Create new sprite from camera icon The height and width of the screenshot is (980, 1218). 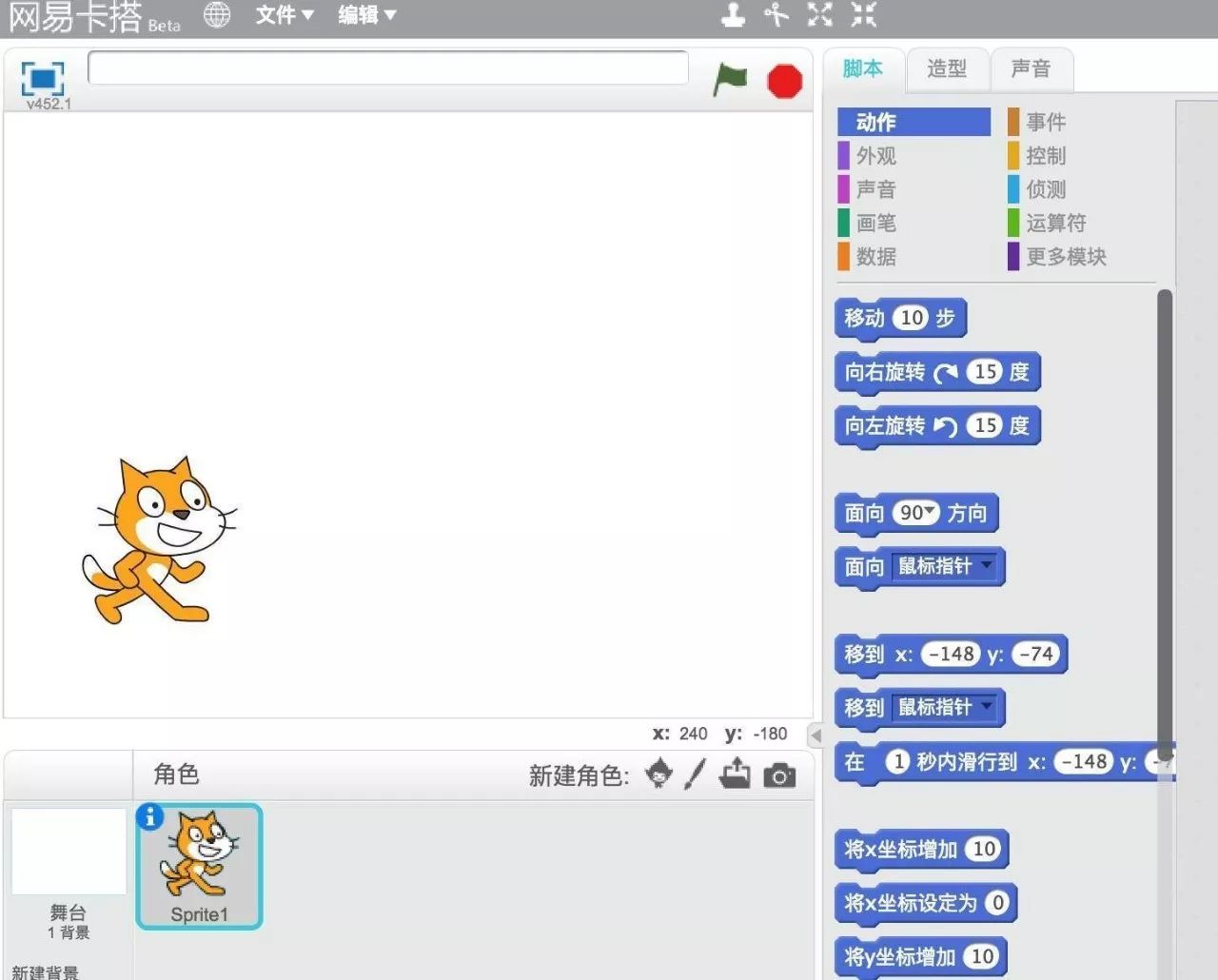click(779, 775)
